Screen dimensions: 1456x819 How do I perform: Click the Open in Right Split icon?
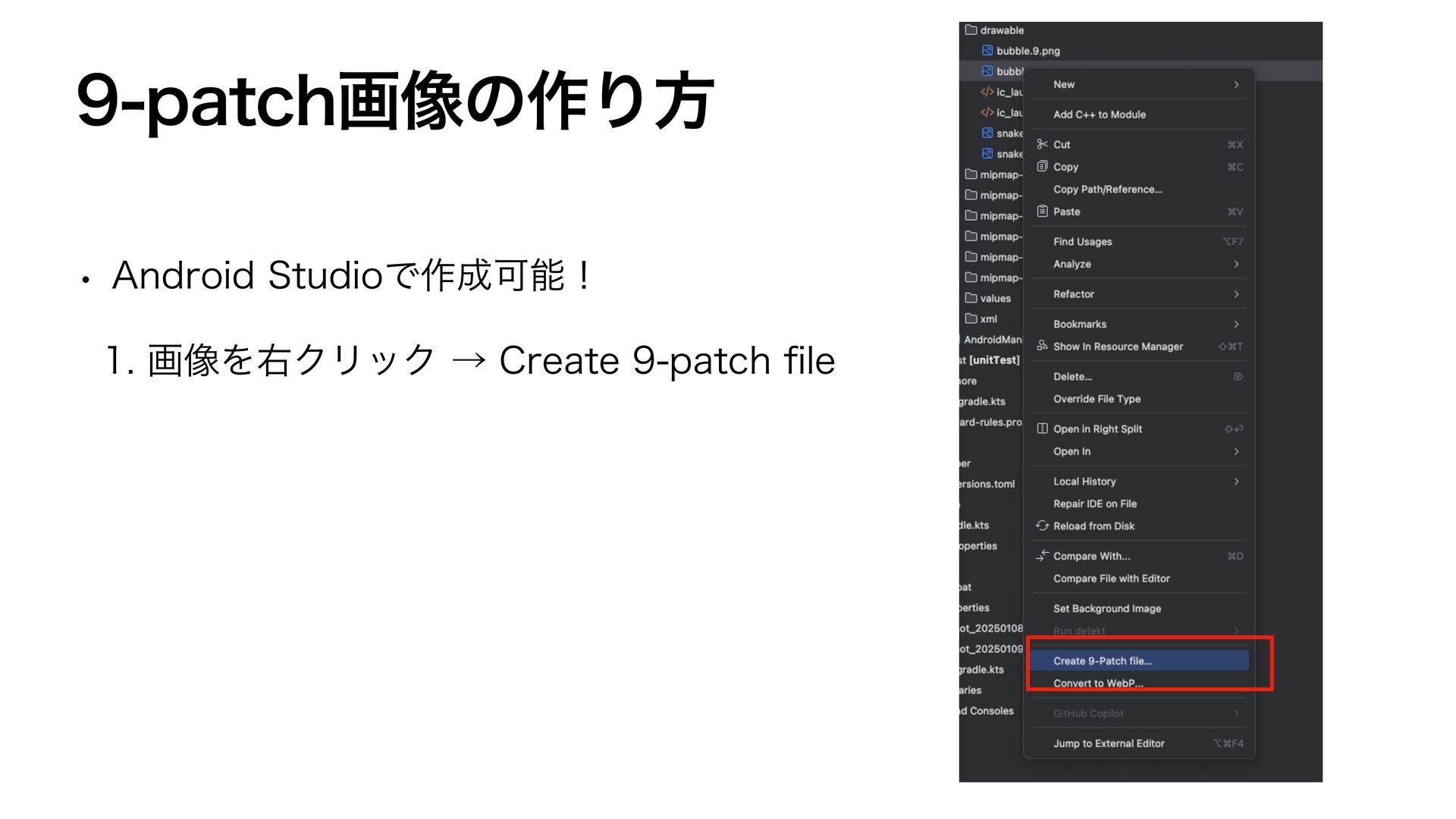[1043, 428]
